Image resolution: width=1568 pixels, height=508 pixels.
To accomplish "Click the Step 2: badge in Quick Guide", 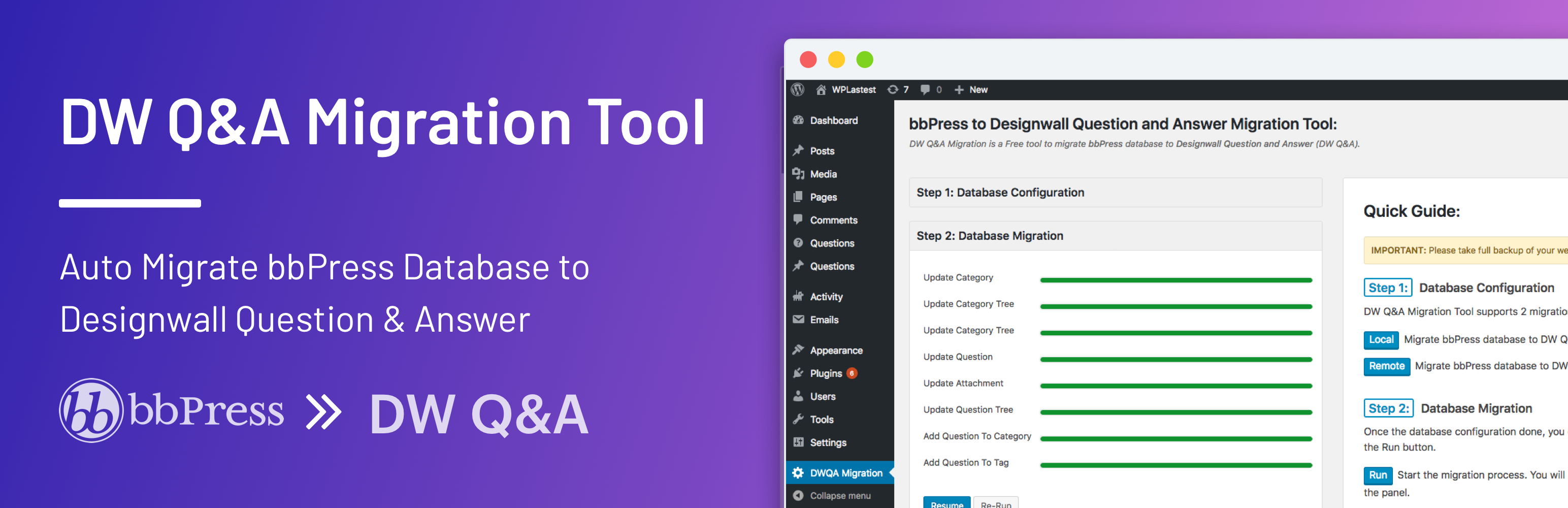I will pyautogui.click(x=1388, y=408).
